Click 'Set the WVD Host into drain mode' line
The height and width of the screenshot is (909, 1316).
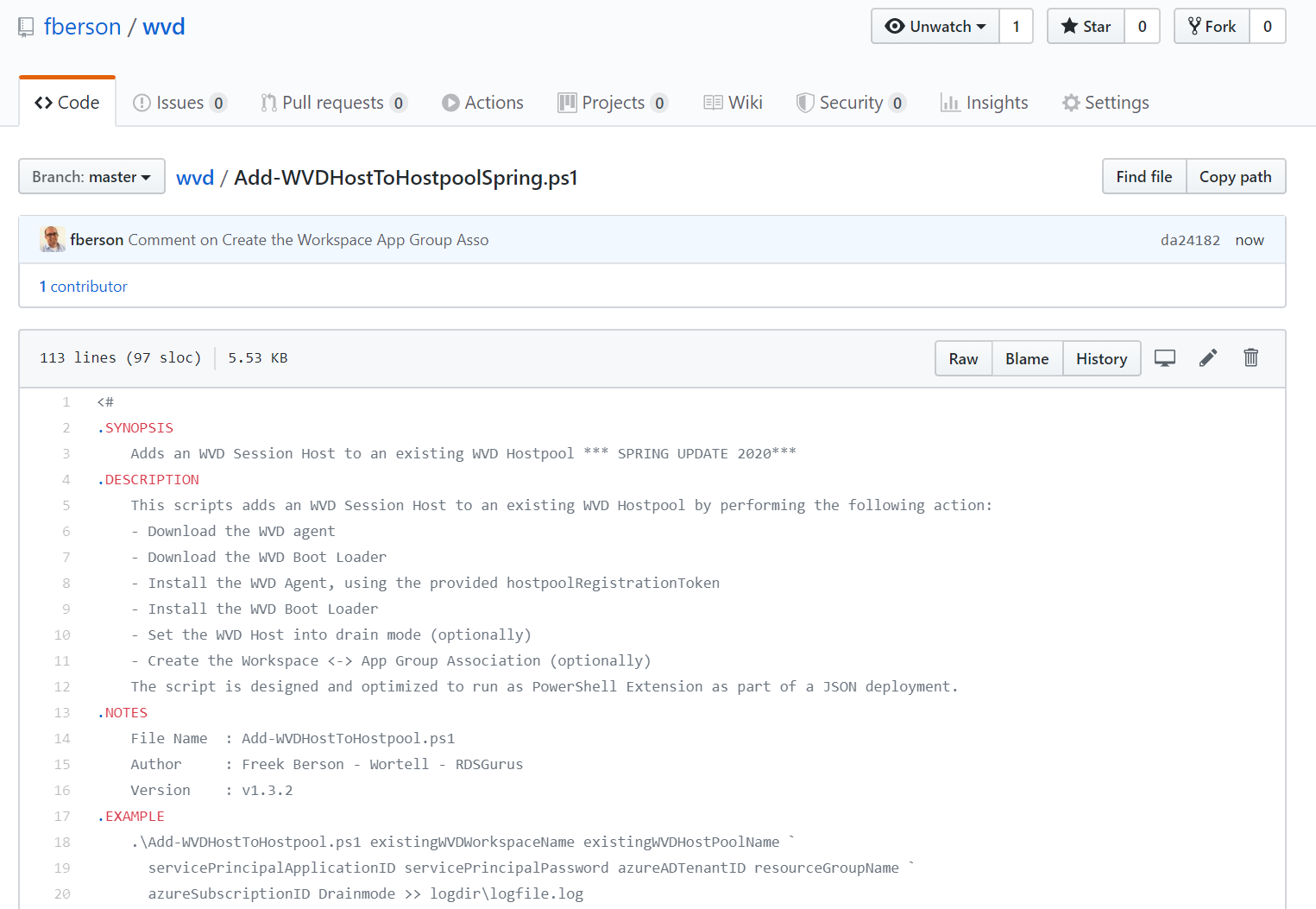[331, 634]
